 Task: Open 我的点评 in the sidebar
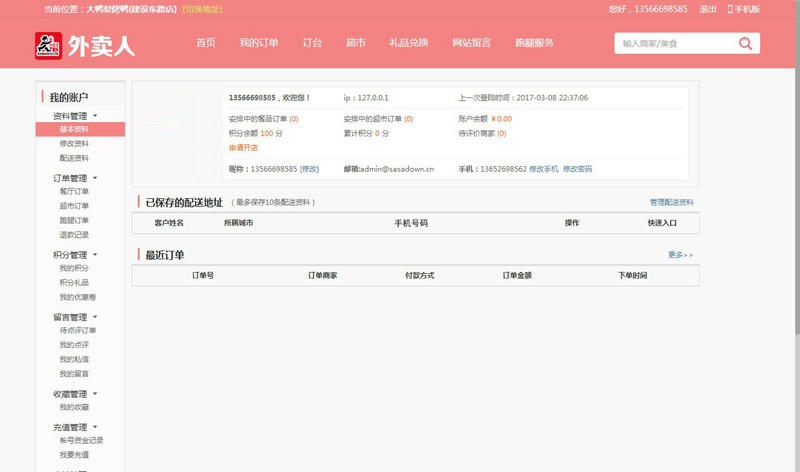74,345
